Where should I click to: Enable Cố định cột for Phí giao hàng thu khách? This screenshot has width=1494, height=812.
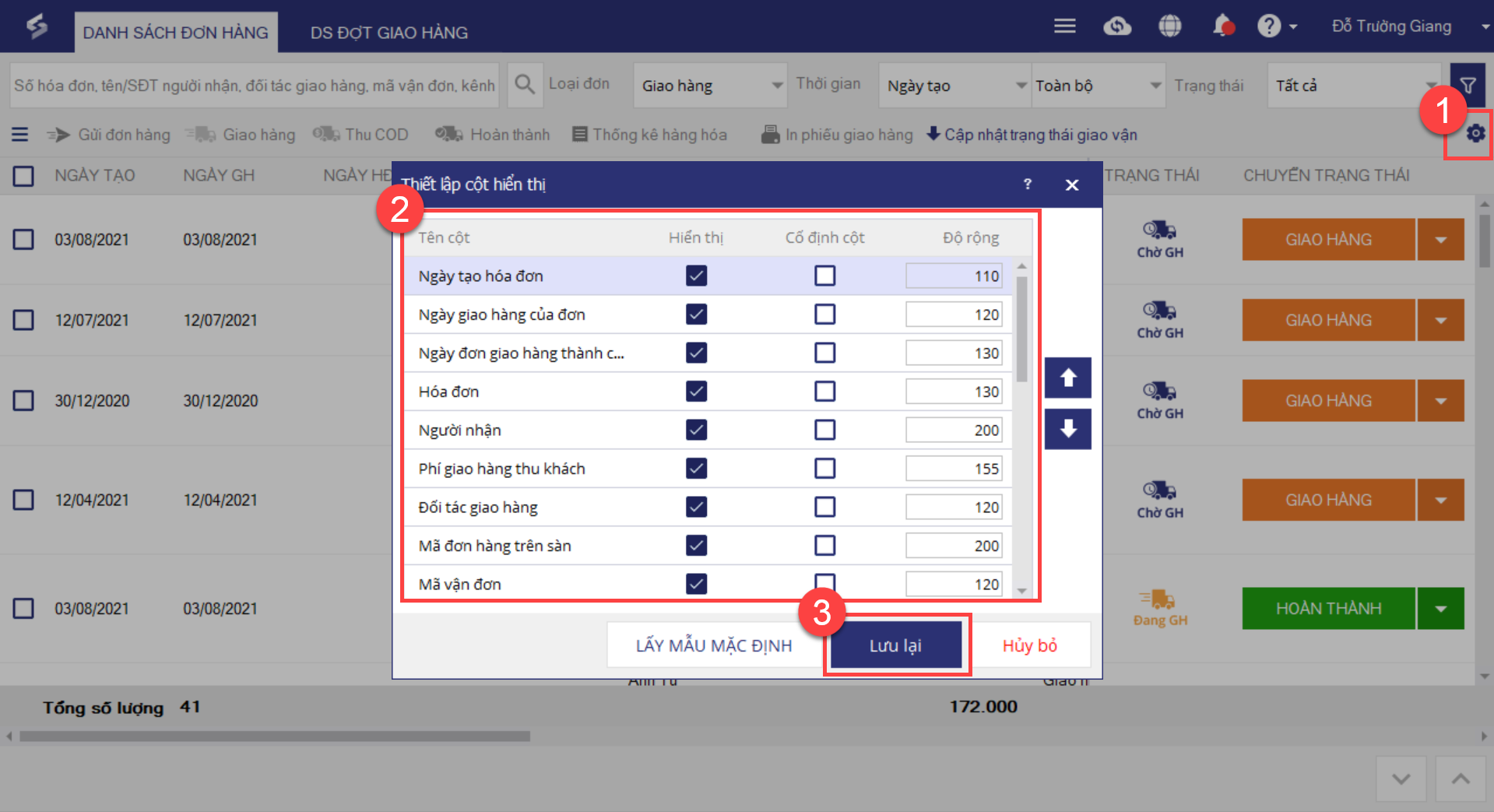824,469
